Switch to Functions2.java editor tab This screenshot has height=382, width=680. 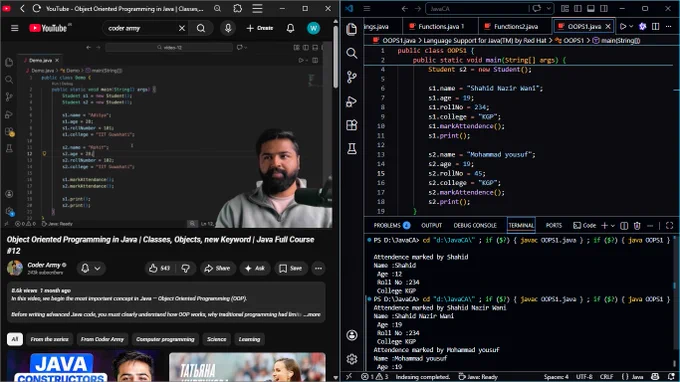[x=515, y=26]
